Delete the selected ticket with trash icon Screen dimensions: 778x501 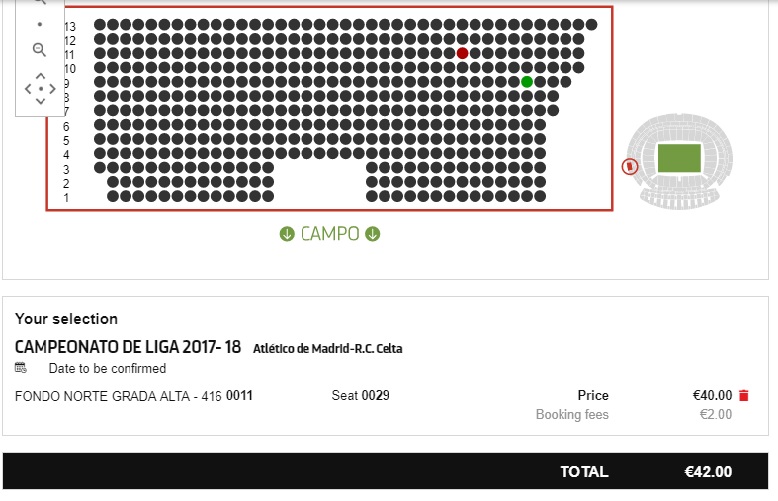point(743,396)
